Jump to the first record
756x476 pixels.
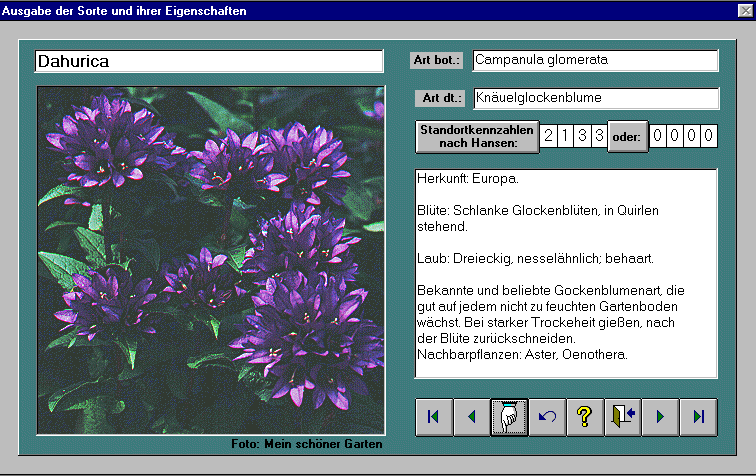433,416
